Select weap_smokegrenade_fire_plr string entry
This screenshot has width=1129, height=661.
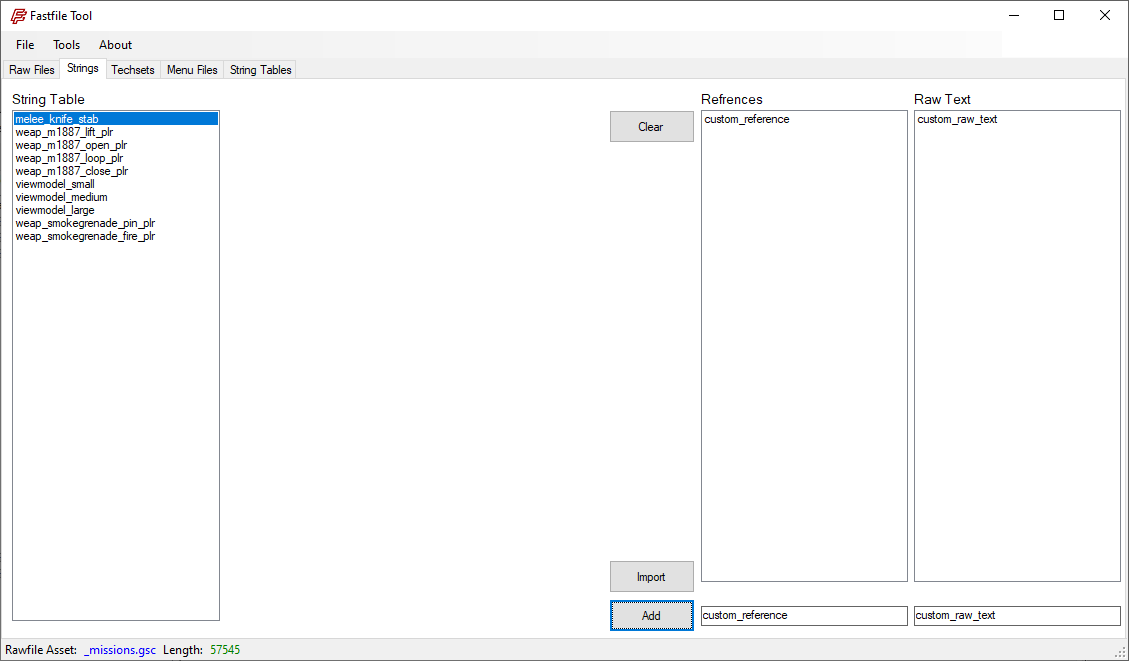tap(85, 236)
